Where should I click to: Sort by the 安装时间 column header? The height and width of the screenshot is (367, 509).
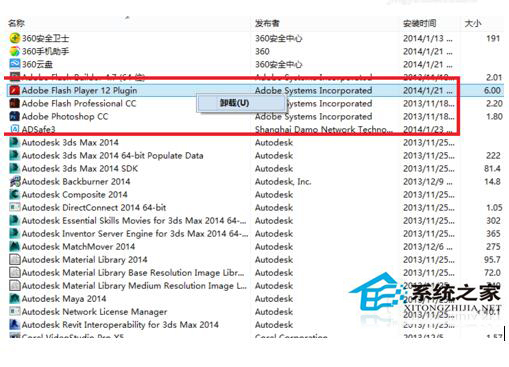[x=420, y=23]
